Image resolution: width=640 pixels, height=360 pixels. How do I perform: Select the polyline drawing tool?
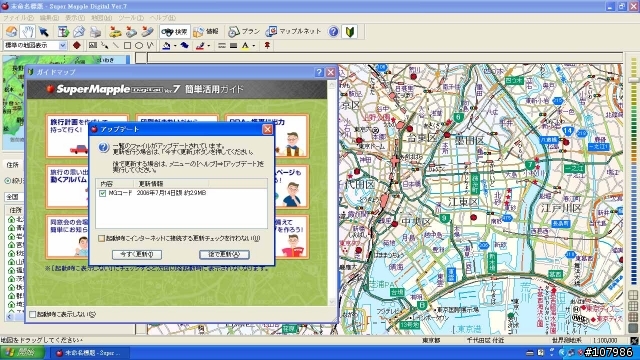click(x=150, y=45)
